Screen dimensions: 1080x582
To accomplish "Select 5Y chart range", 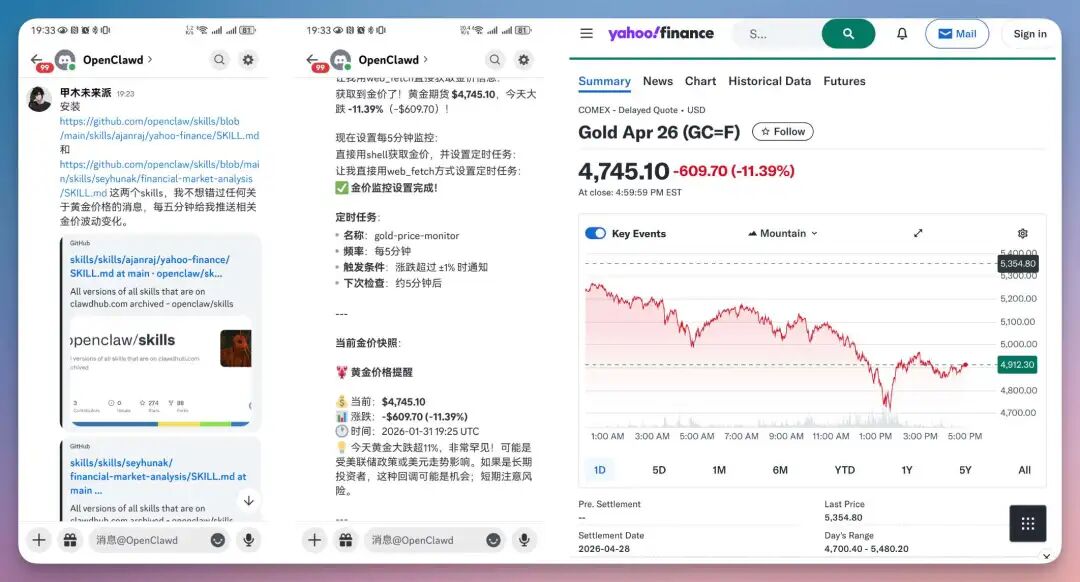I will pyautogui.click(x=965, y=470).
